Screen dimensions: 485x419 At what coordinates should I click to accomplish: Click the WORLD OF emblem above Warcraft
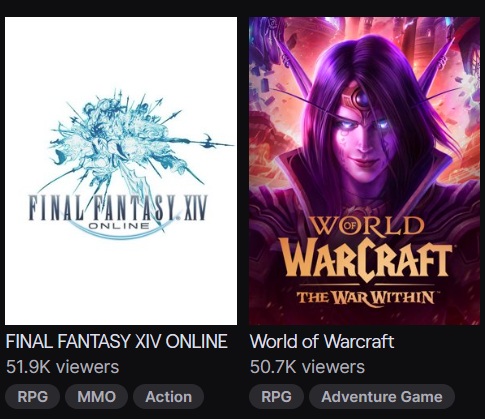point(366,226)
